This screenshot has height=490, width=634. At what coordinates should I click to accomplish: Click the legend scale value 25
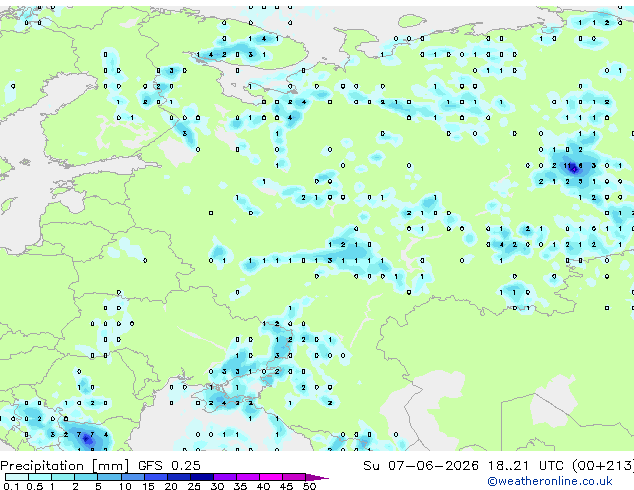194,486
